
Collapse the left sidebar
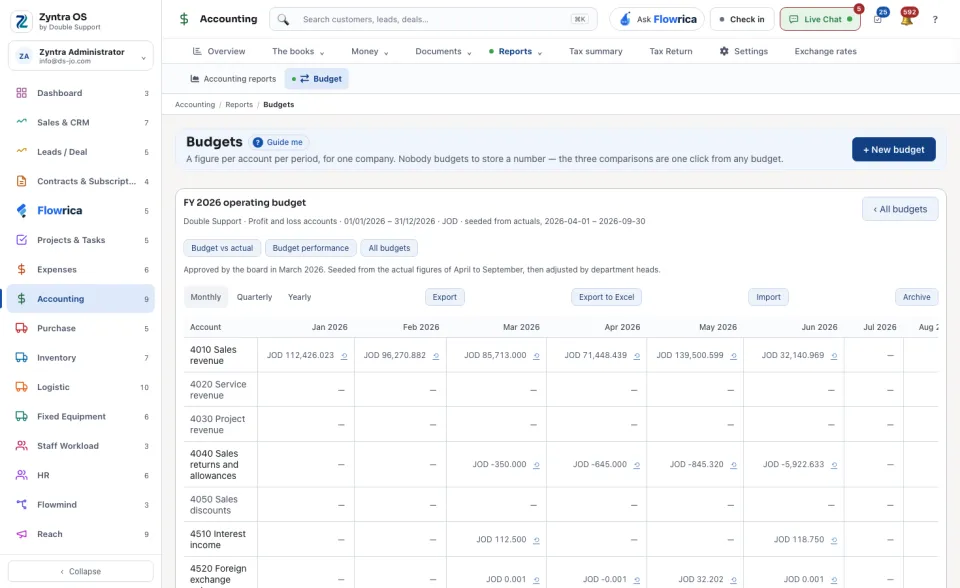[x=81, y=571]
